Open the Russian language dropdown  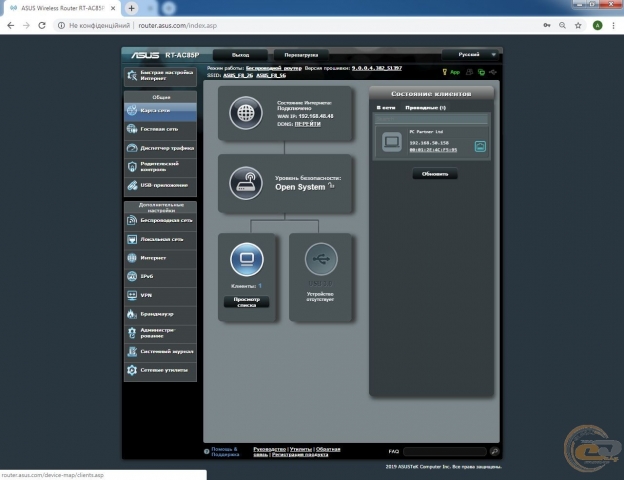[473, 54]
